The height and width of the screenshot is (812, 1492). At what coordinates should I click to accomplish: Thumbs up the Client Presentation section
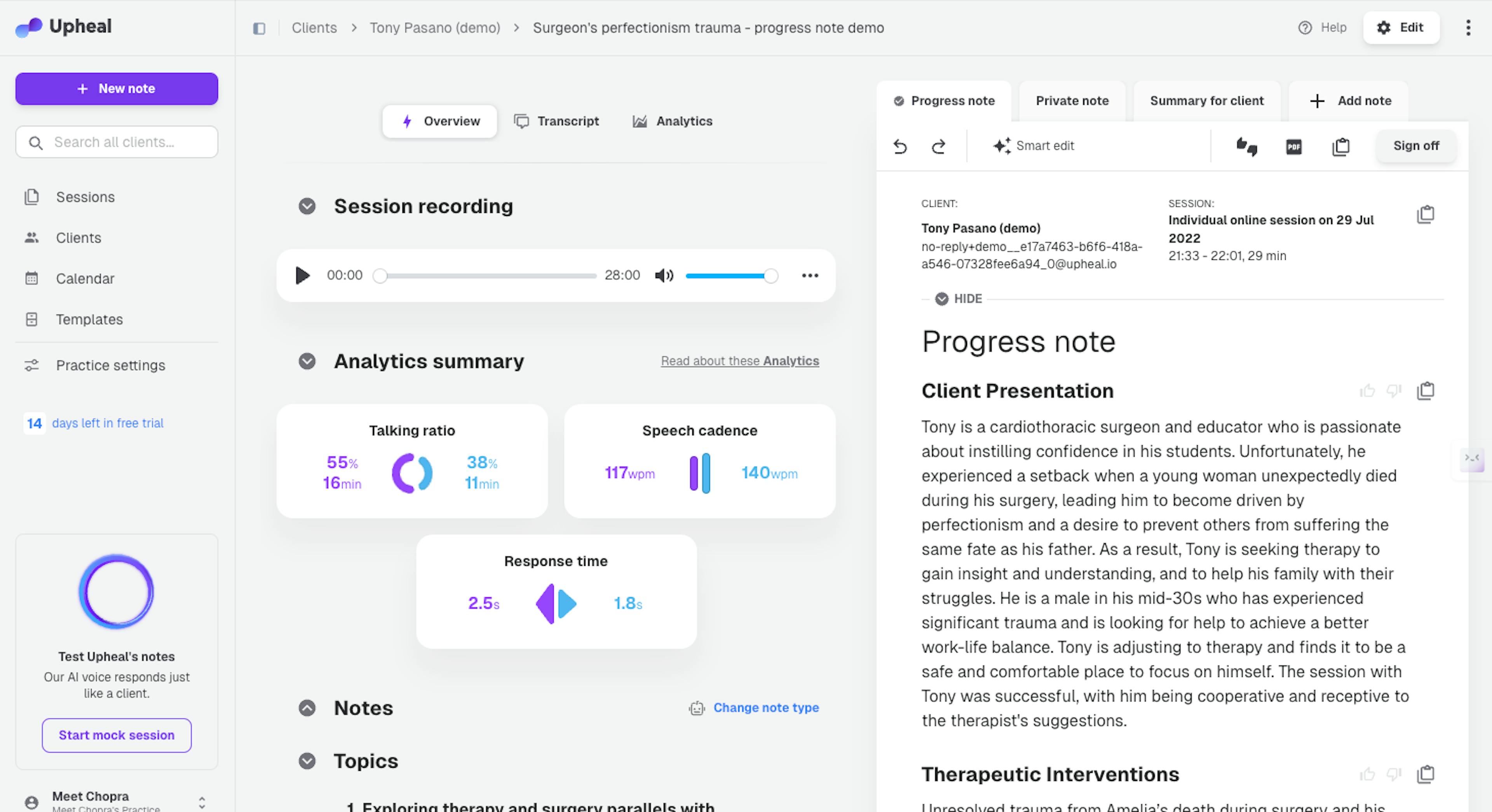tap(1367, 391)
